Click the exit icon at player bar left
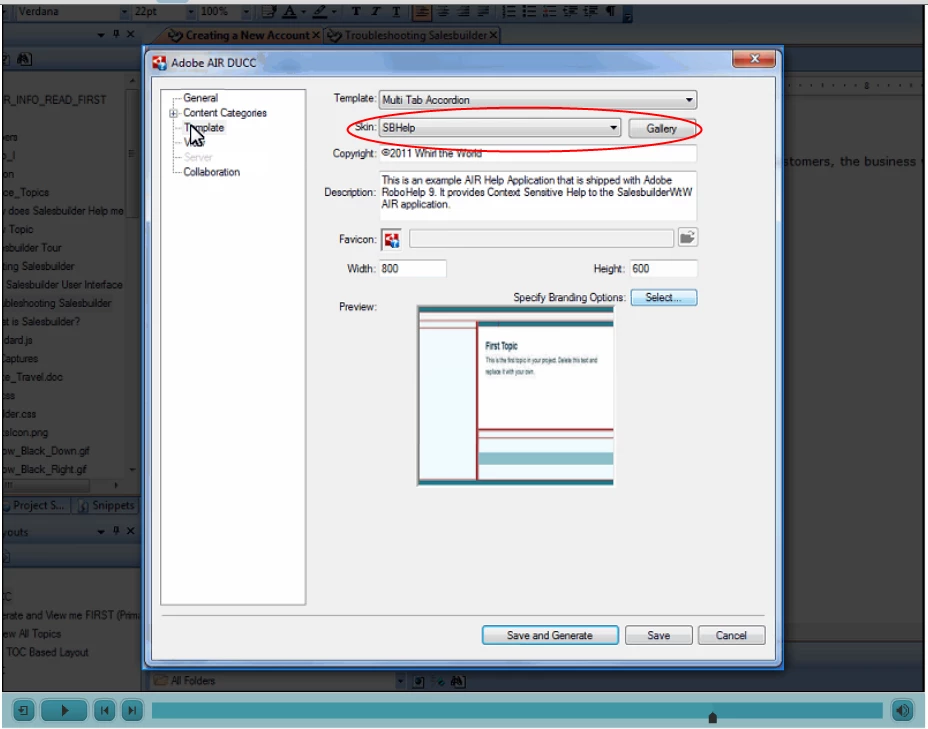Image resolution: width=928 pixels, height=729 pixels. pos(23,710)
